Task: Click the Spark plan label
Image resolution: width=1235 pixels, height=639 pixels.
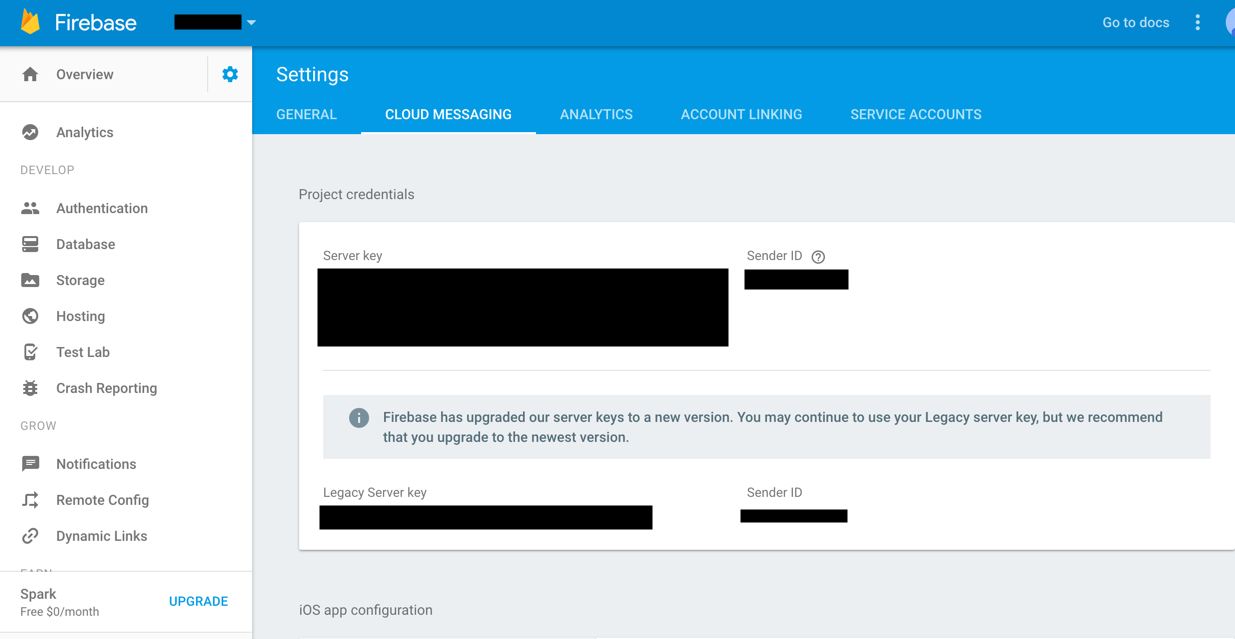Action: [x=38, y=594]
